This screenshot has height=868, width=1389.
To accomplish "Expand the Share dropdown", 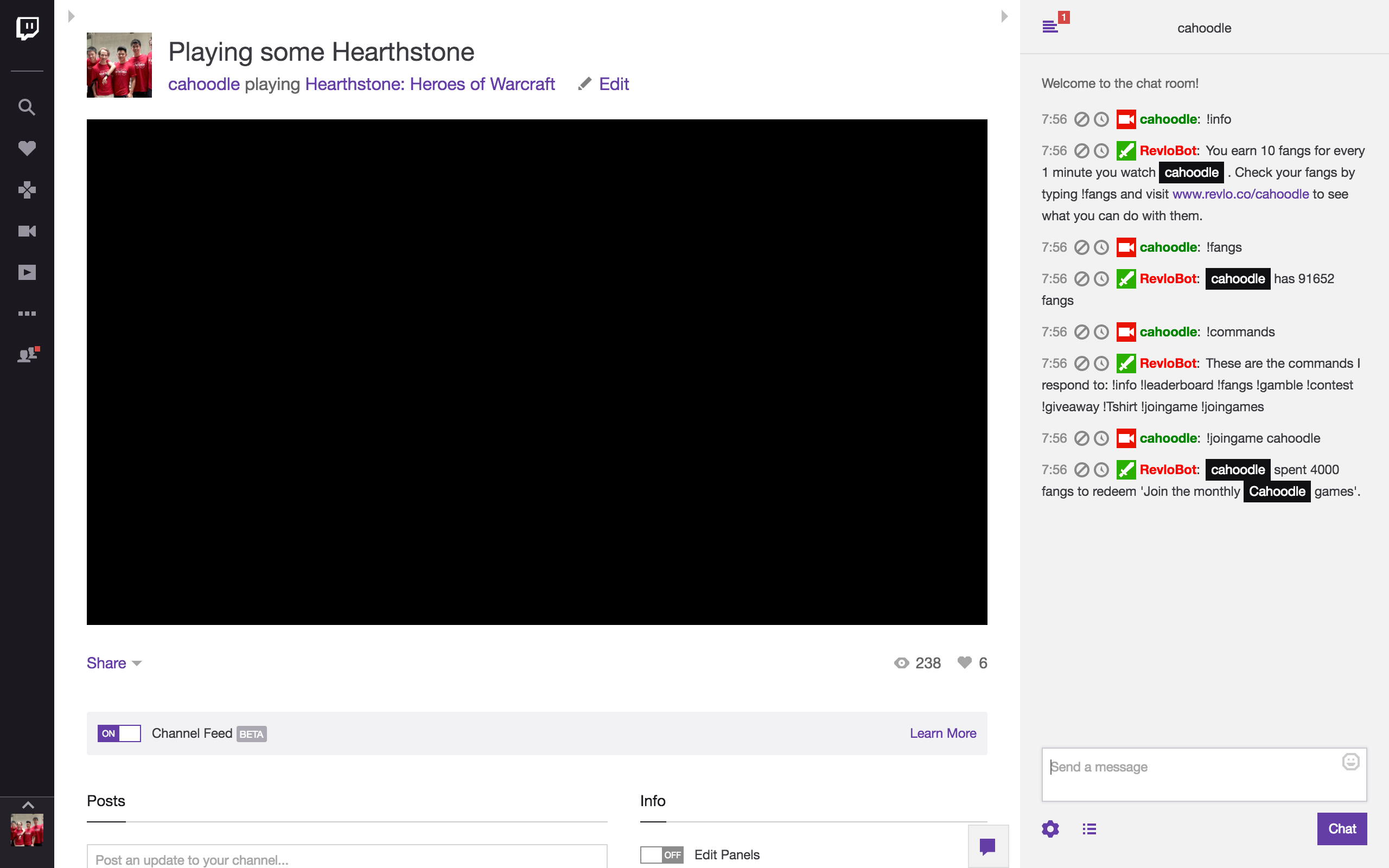I will [113, 663].
